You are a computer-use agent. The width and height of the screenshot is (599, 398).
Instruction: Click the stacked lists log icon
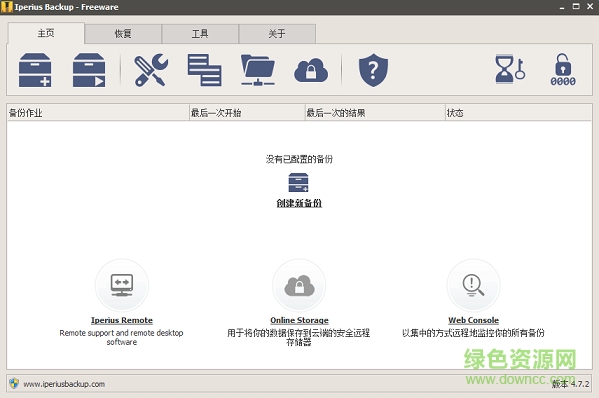tap(204, 70)
